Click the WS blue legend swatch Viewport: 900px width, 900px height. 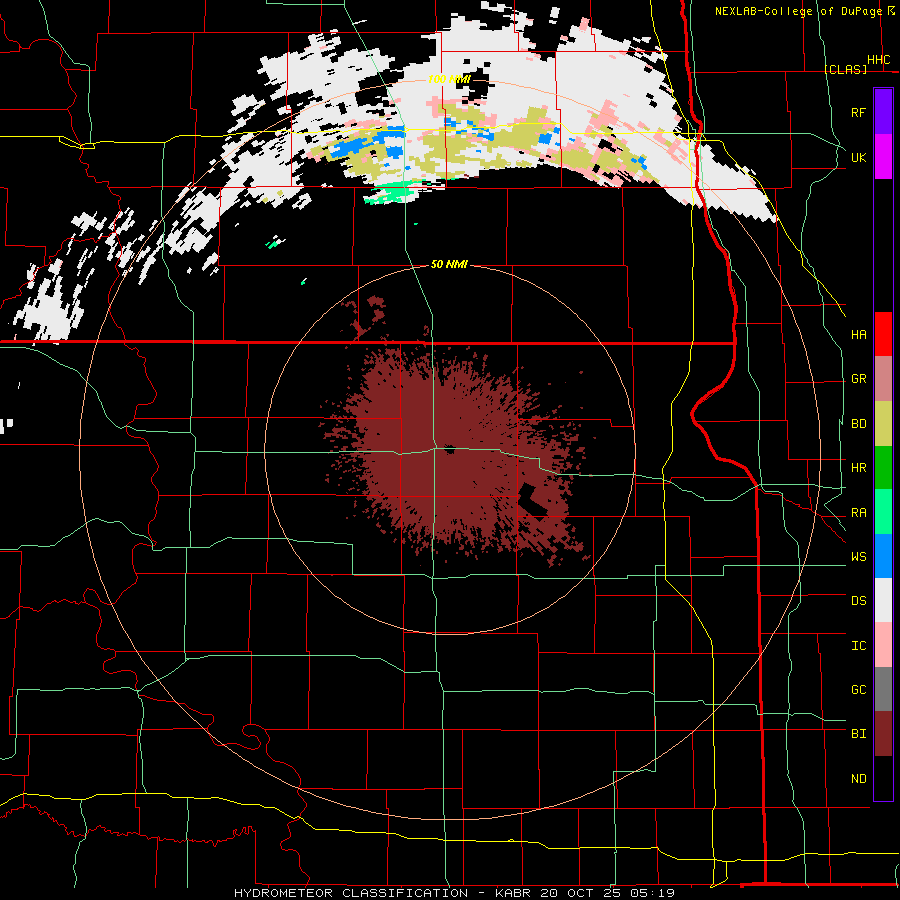(x=883, y=556)
